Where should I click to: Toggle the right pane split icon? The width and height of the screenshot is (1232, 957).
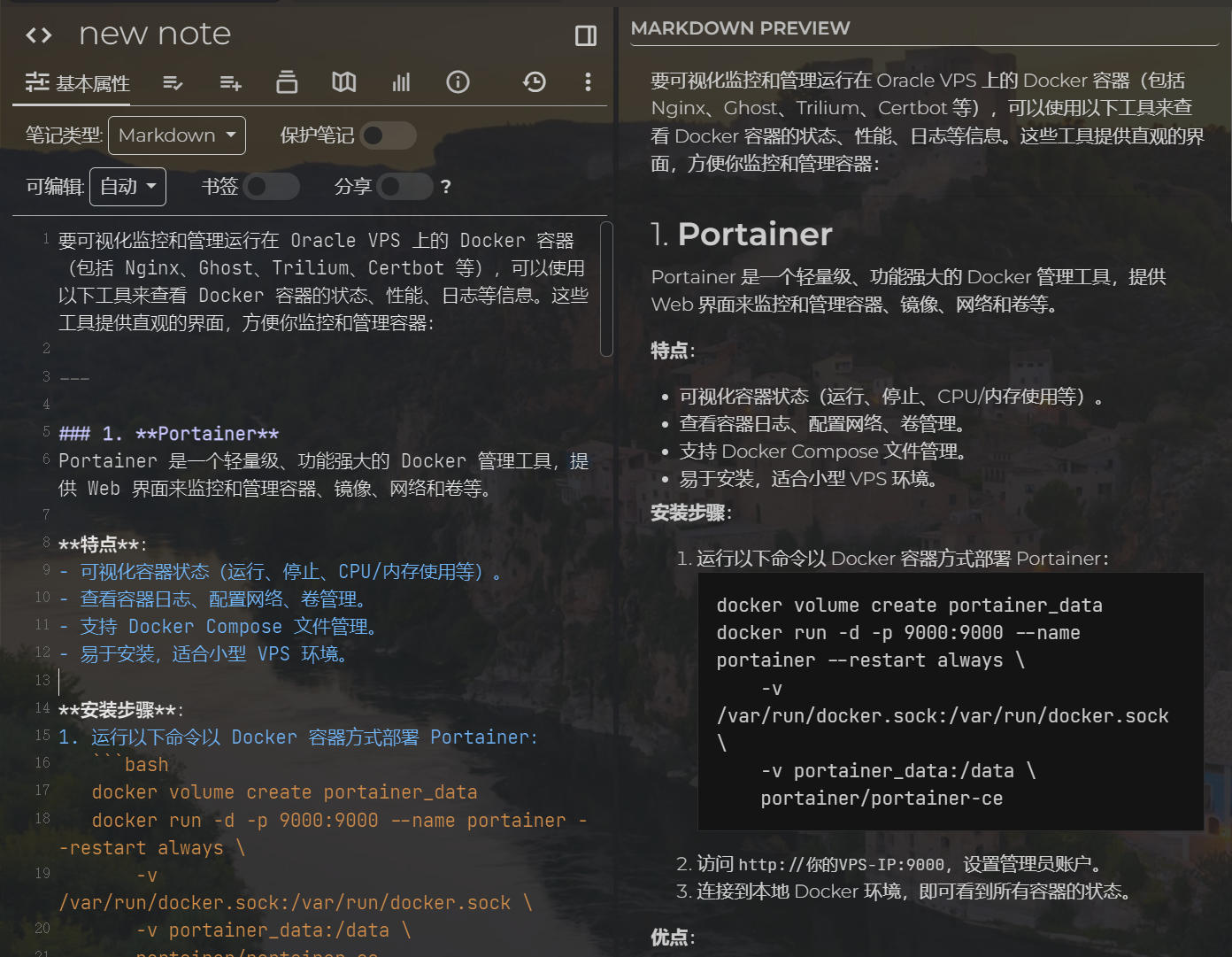586,35
